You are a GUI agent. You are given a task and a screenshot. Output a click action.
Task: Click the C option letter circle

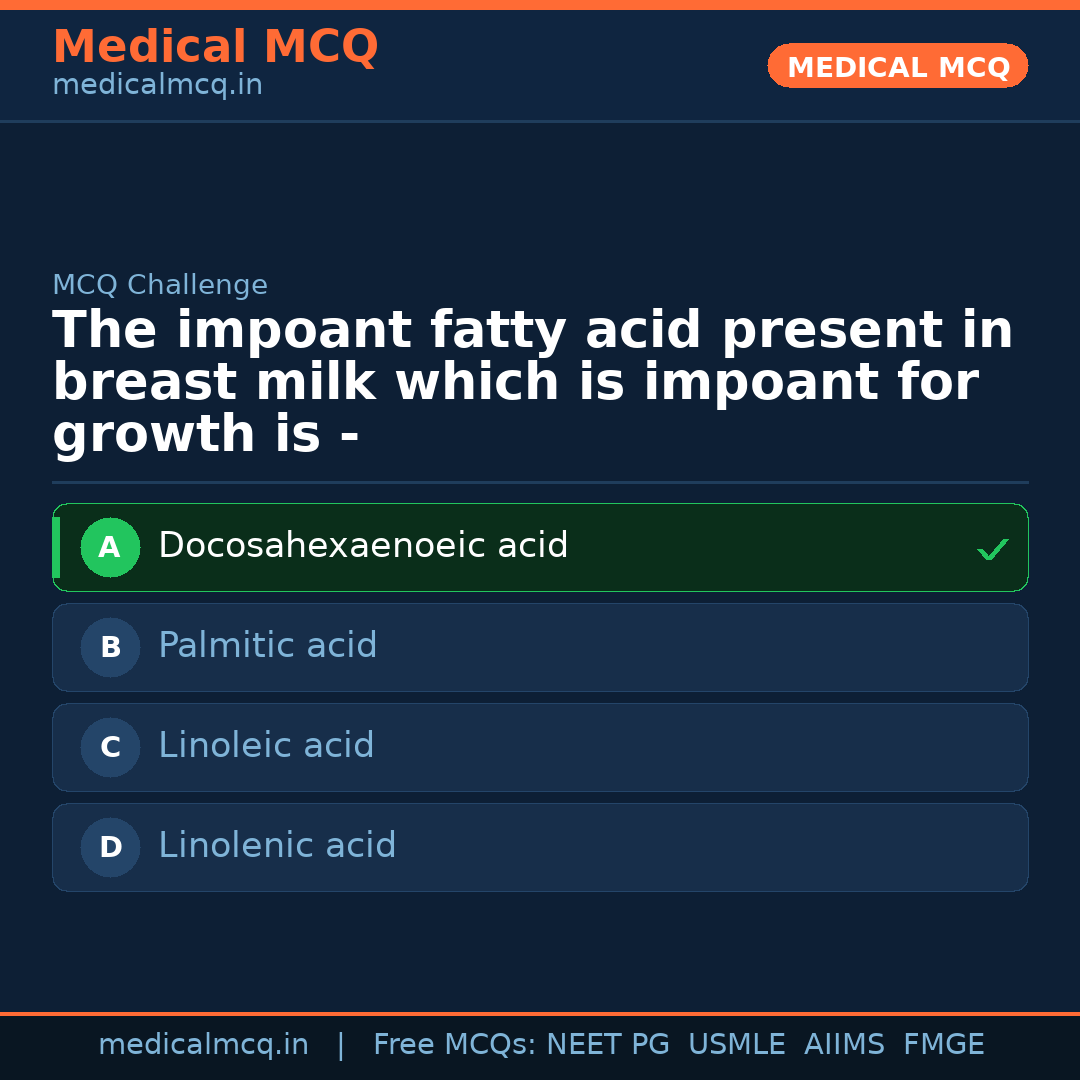pyautogui.click(x=110, y=747)
